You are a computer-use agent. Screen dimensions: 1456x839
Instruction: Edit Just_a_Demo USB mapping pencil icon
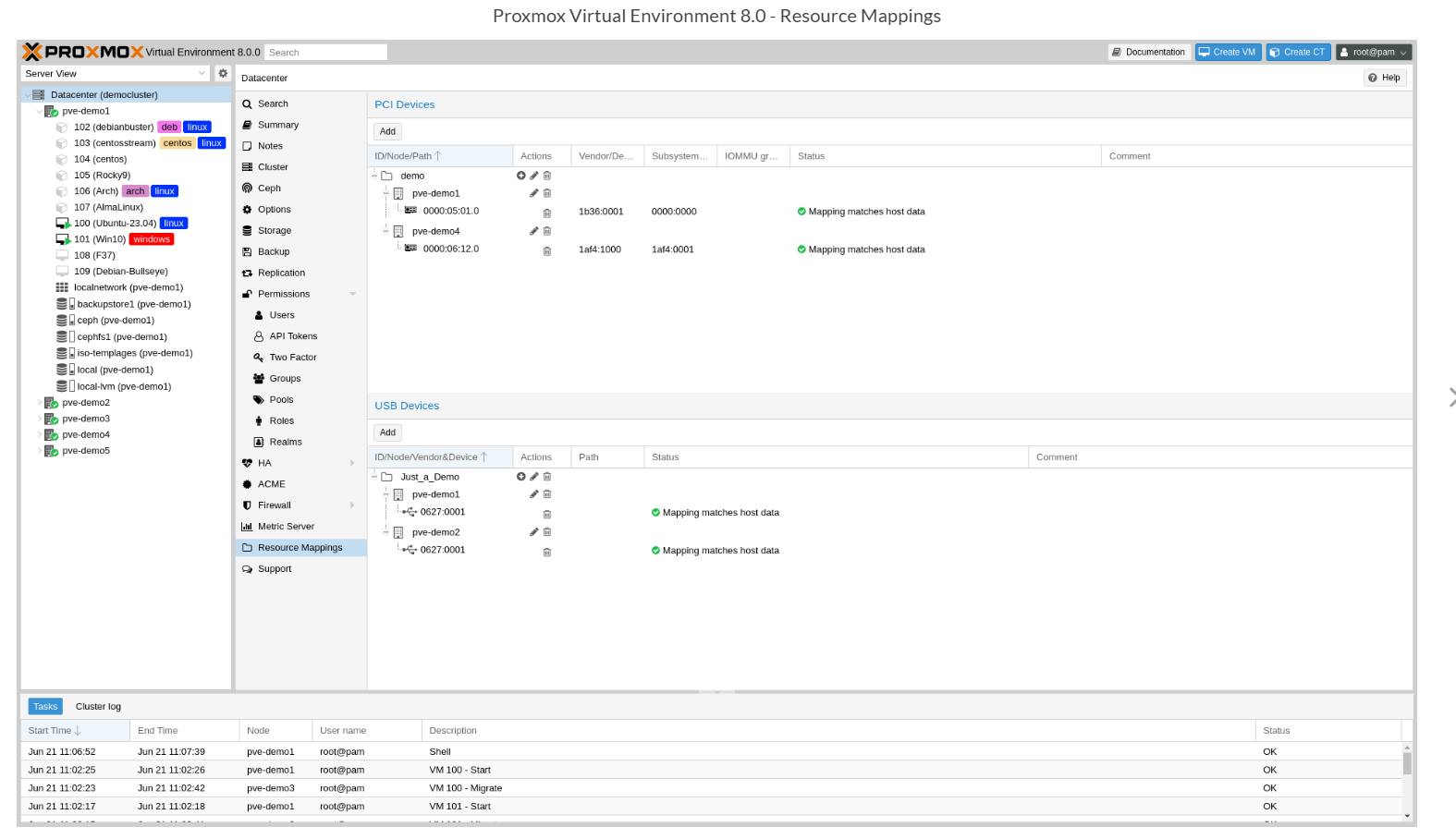(x=533, y=477)
